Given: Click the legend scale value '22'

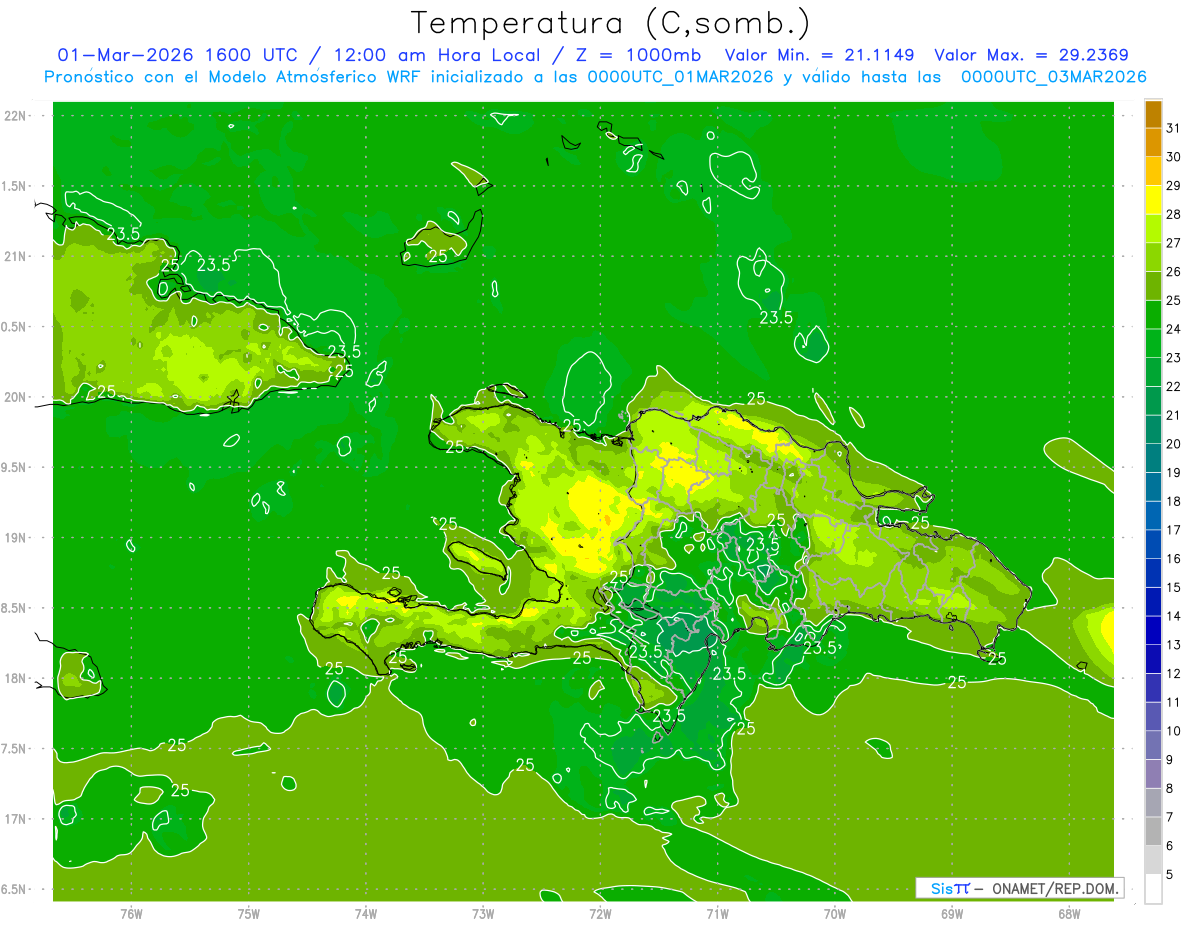Looking at the screenshot, I should pos(1174,387).
